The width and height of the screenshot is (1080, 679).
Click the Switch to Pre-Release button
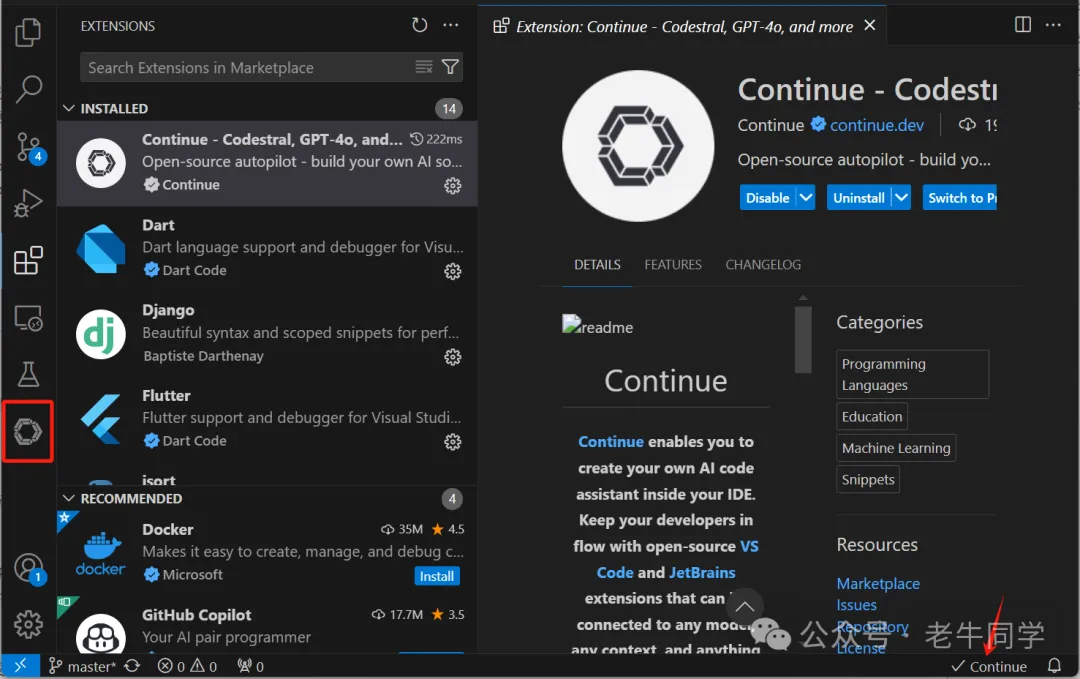(x=959, y=198)
